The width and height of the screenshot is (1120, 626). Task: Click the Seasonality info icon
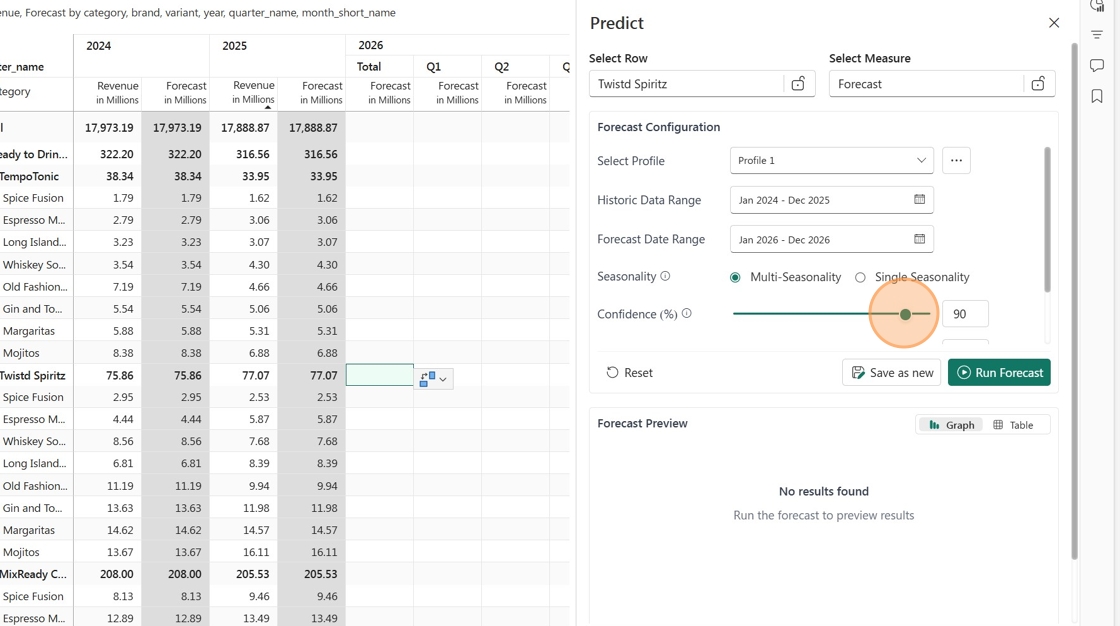point(665,276)
